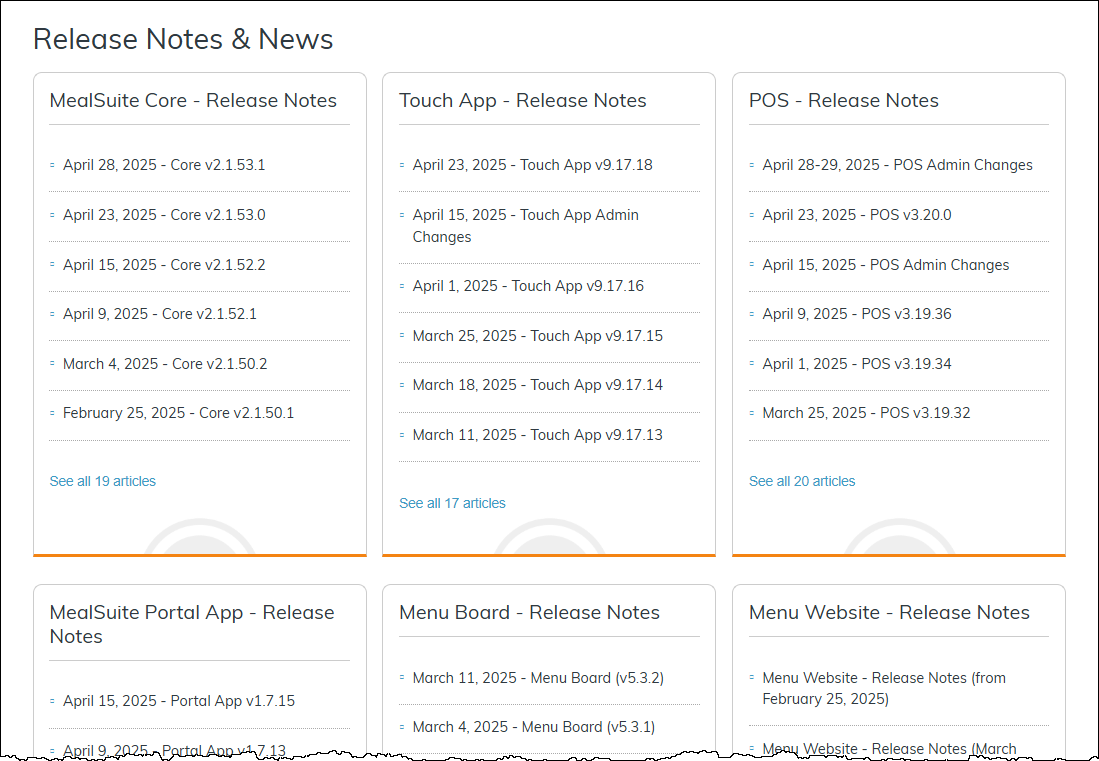The height and width of the screenshot is (761, 1099).
Task: Open April 23, 2025 - Touch App v9.17.18
Action: click(x=532, y=165)
